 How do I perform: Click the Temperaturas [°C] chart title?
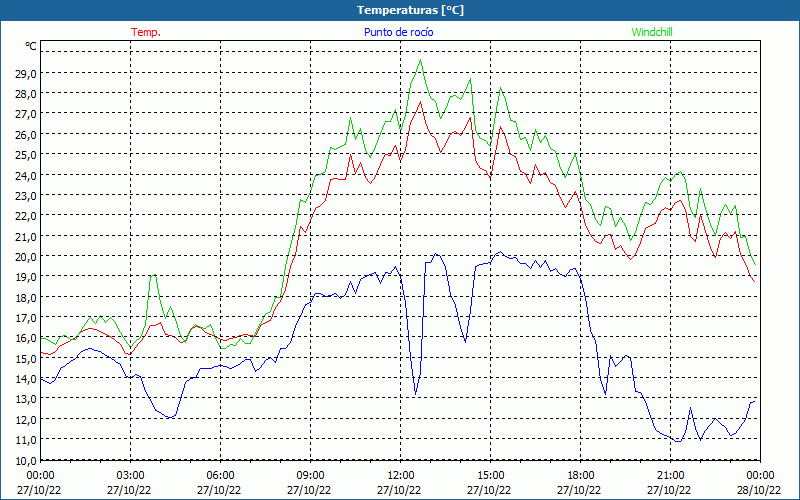pyautogui.click(x=410, y=10)
